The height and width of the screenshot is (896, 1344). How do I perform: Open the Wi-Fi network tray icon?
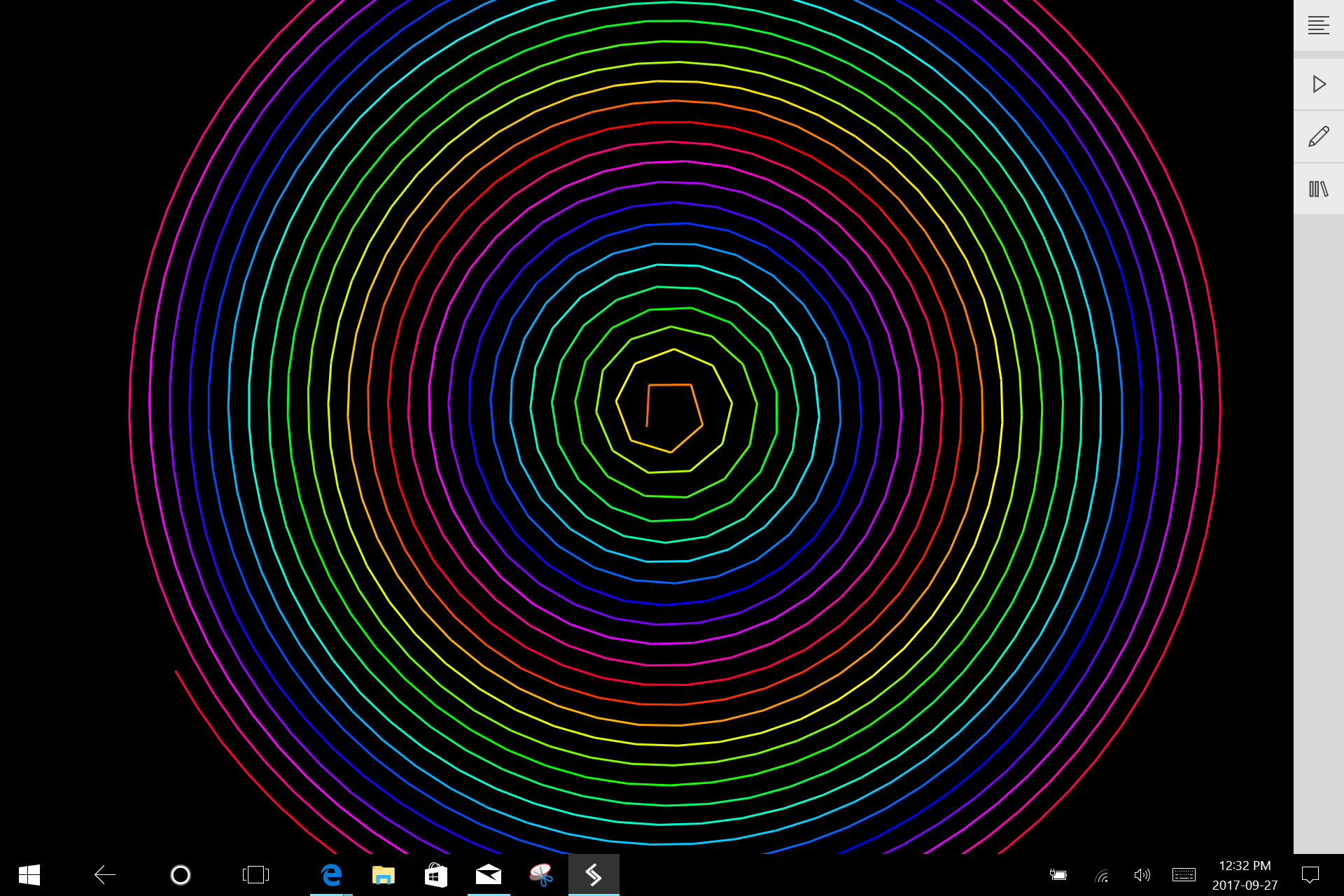pyautogui.click(x=1102, y=875)
